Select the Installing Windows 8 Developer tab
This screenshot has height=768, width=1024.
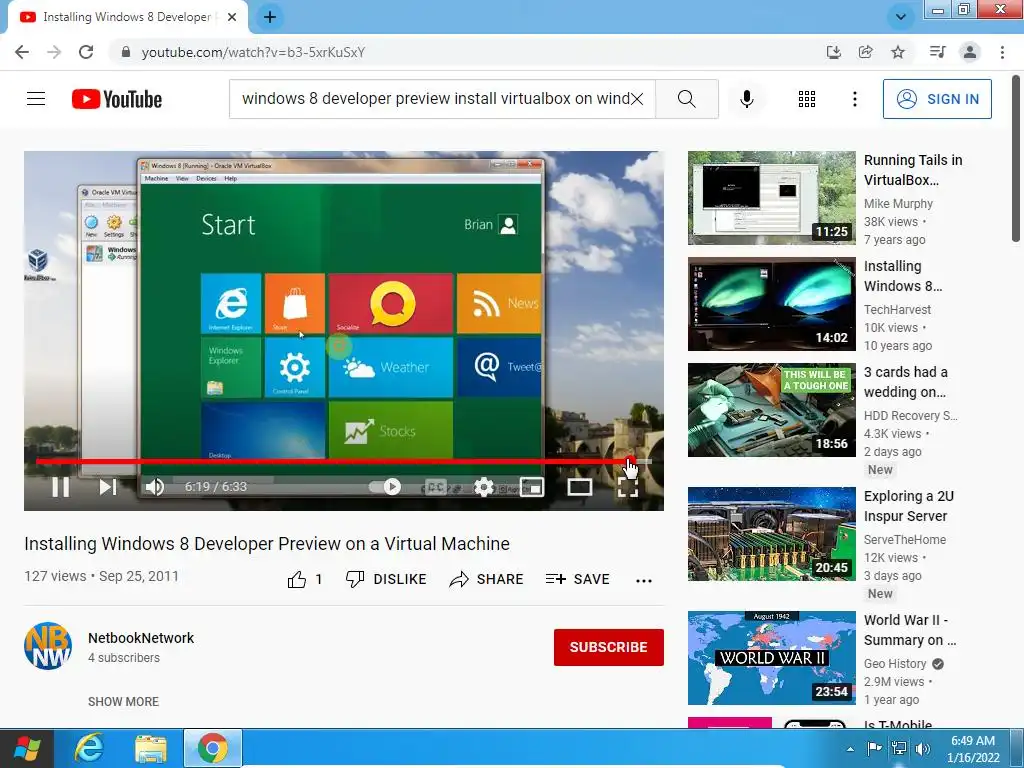coord(127,17)
